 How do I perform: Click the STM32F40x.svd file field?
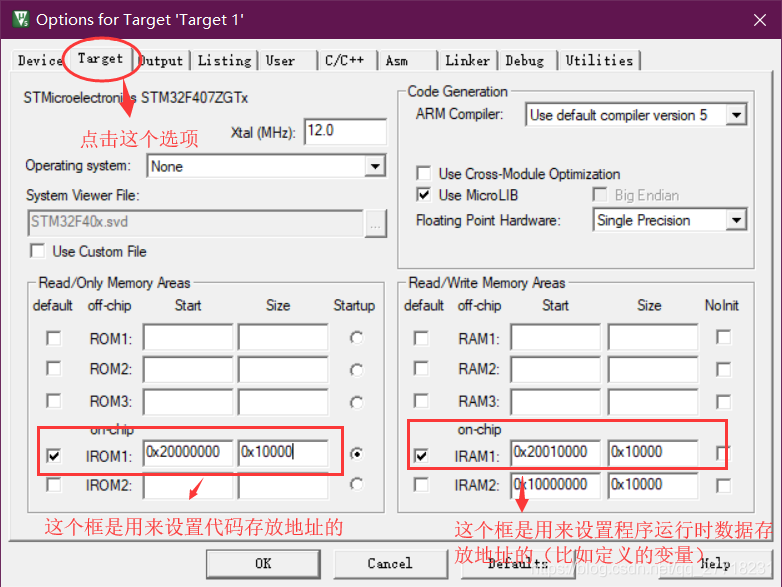click(195, 222)
